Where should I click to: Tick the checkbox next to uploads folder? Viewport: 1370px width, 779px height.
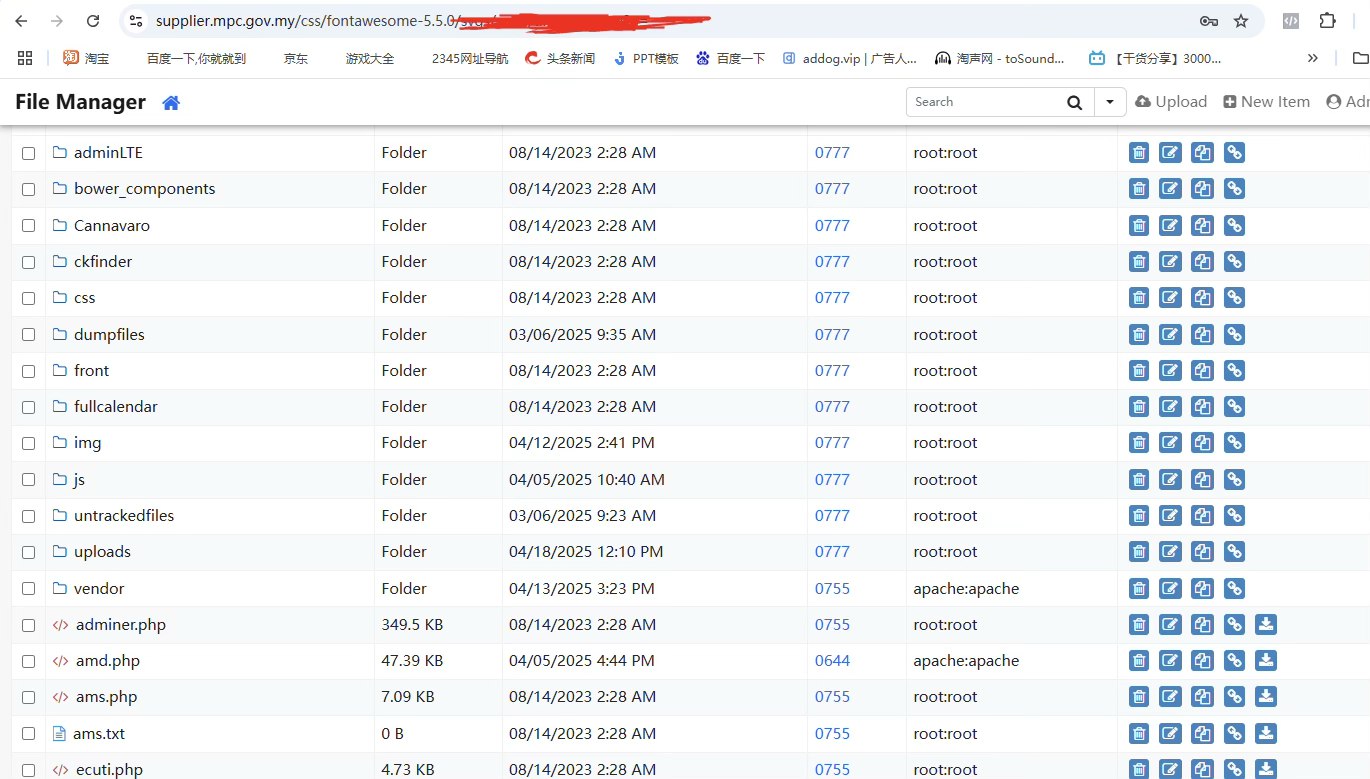coord(29,552)
